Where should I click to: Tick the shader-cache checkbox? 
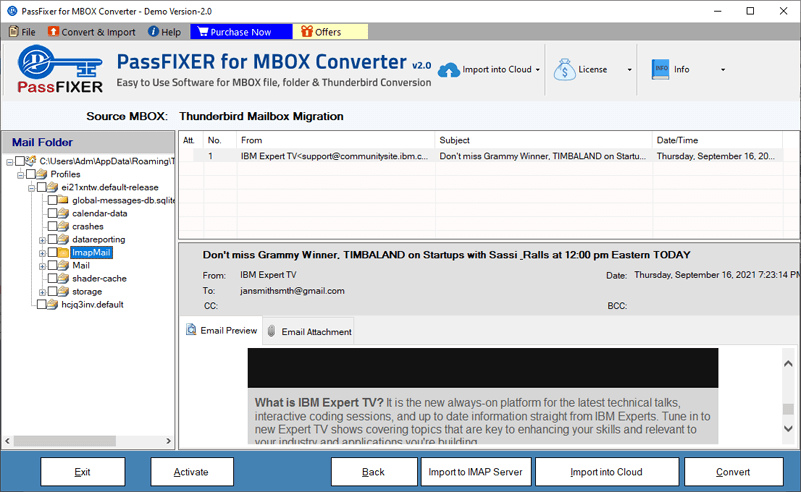[52, 278]
